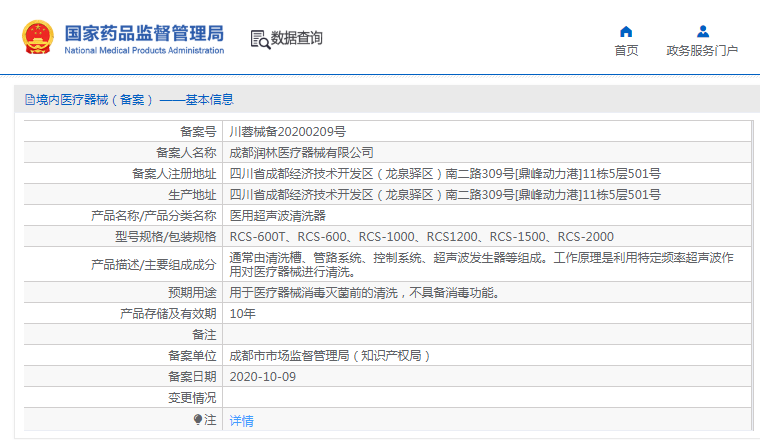760x440 pixels.
Task: Click the product description starting 通常由清洗槽
Action: pyautogui.click(x=481, y=265)
